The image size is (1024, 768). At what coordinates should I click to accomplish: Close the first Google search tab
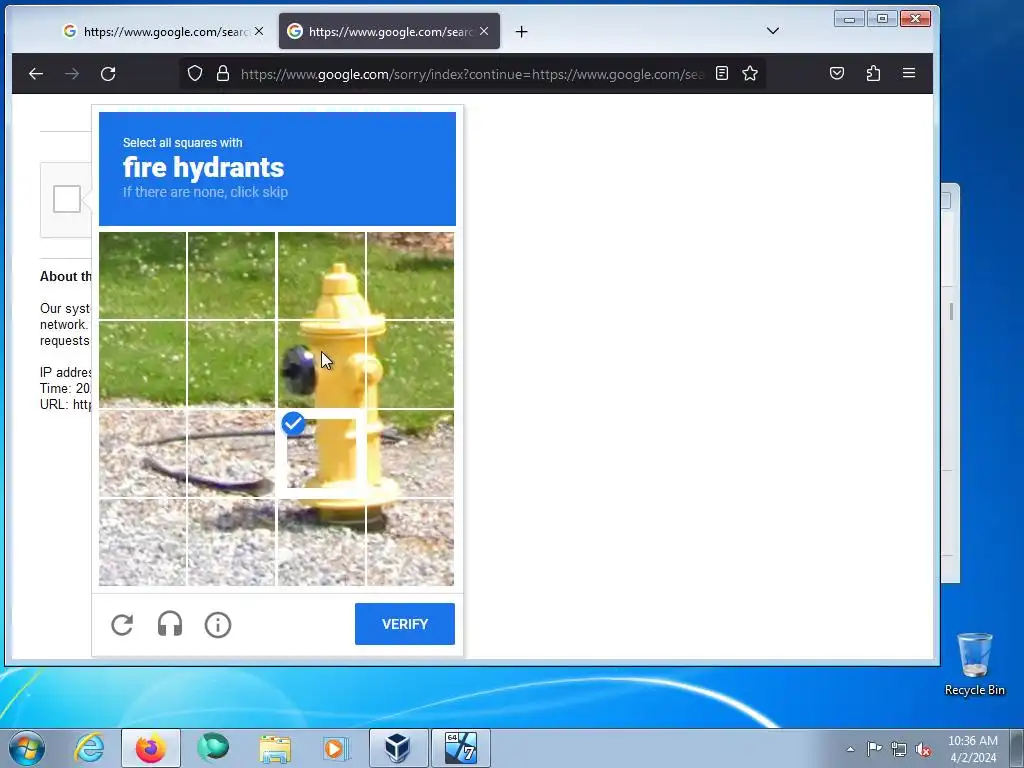coord(259,31)
